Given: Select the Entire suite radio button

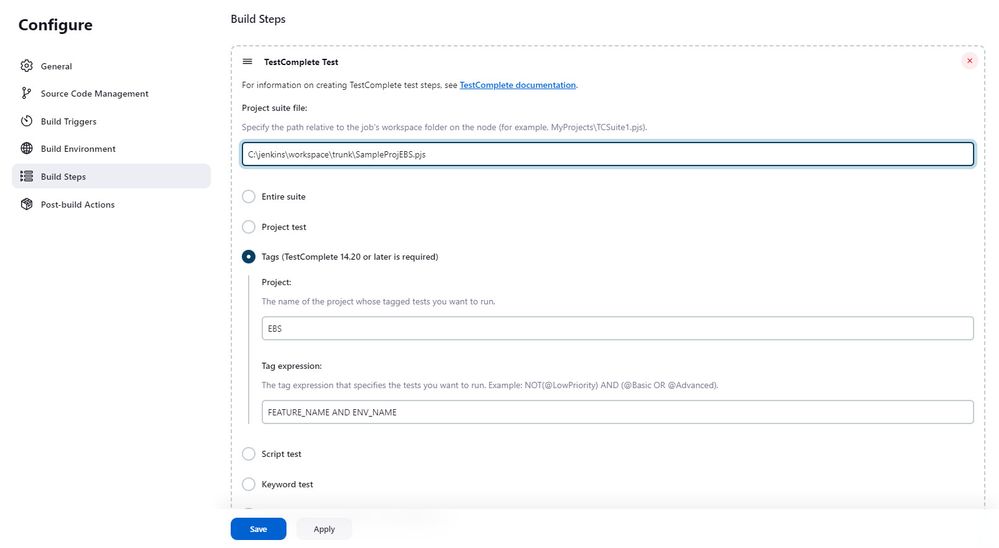Looking at the screenshot, I should pyautogui.click(x=249, y=197).
